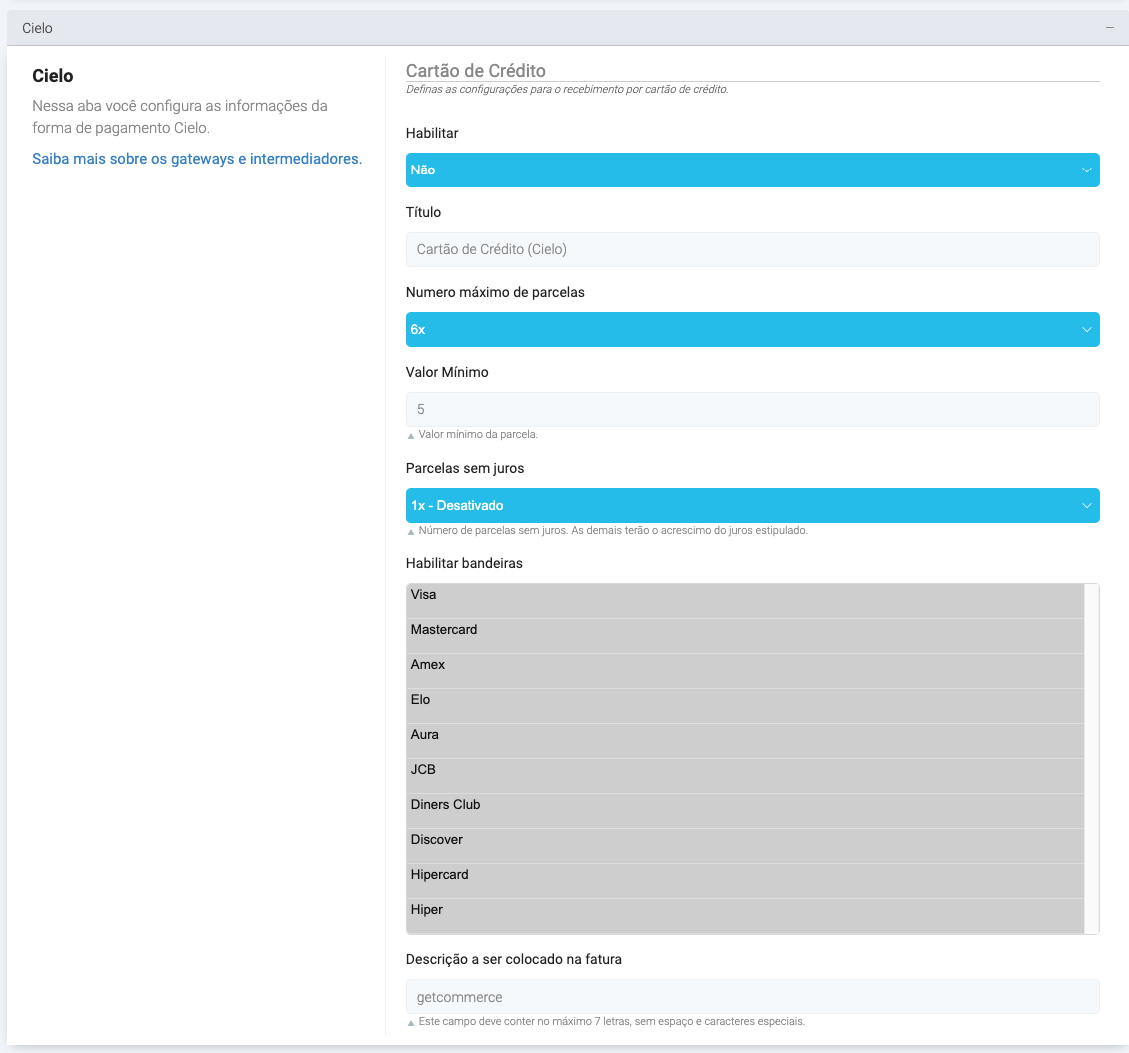Open the Habilitar dropdown set to Não
The width and height of the screenshot is (1129, 1053).
point(752,170)
